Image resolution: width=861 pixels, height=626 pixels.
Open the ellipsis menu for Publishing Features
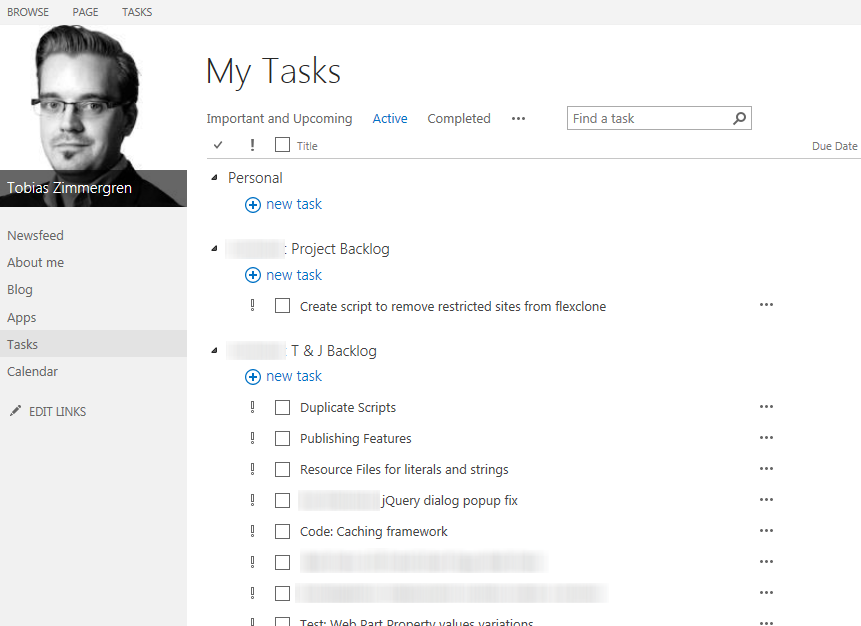[766, 437]
